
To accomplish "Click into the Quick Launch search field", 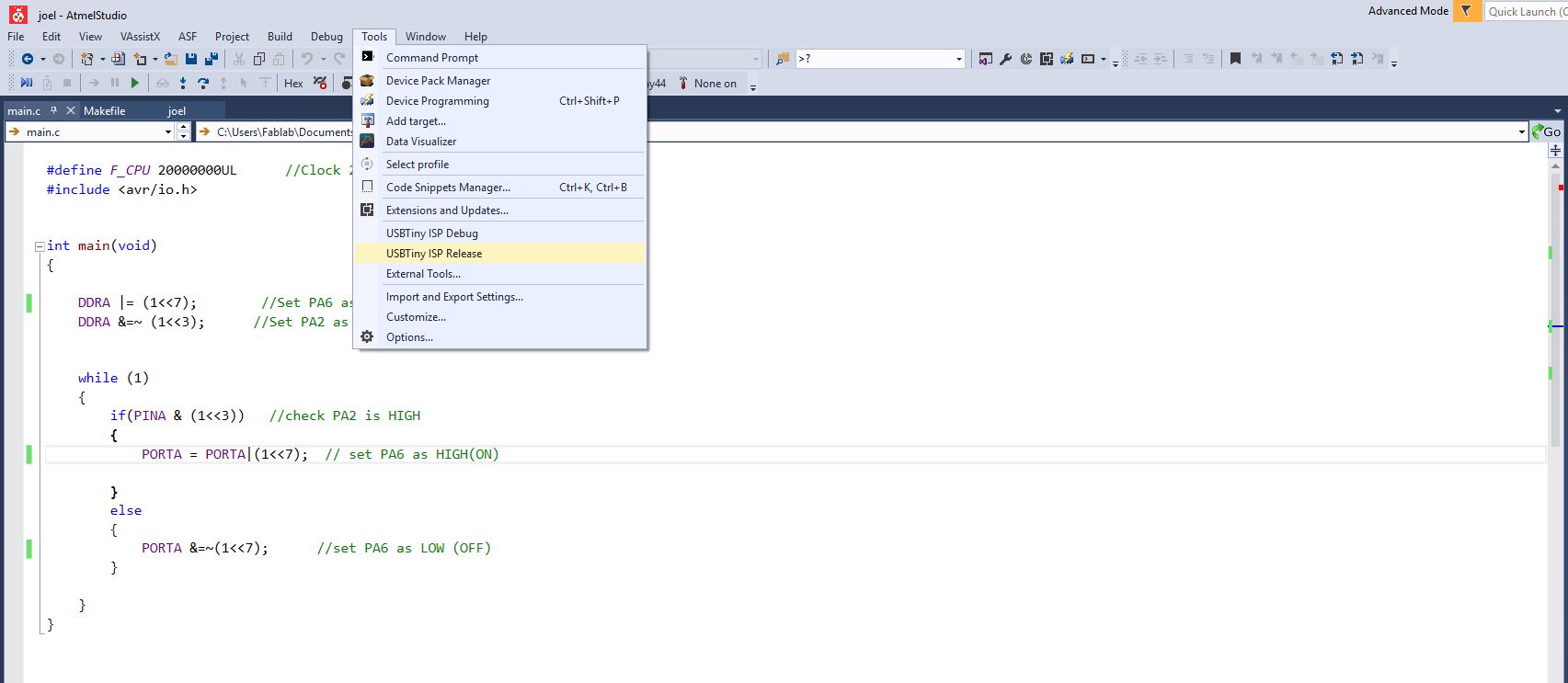I will [x=1527, y=11].
